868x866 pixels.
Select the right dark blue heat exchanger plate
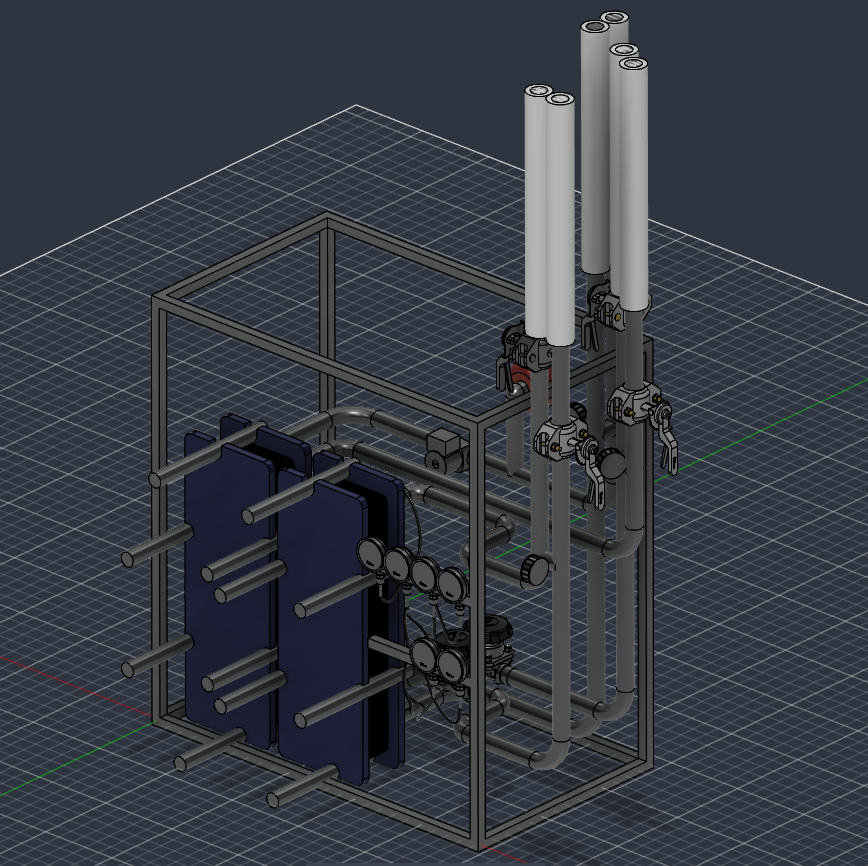pos(322,628)
